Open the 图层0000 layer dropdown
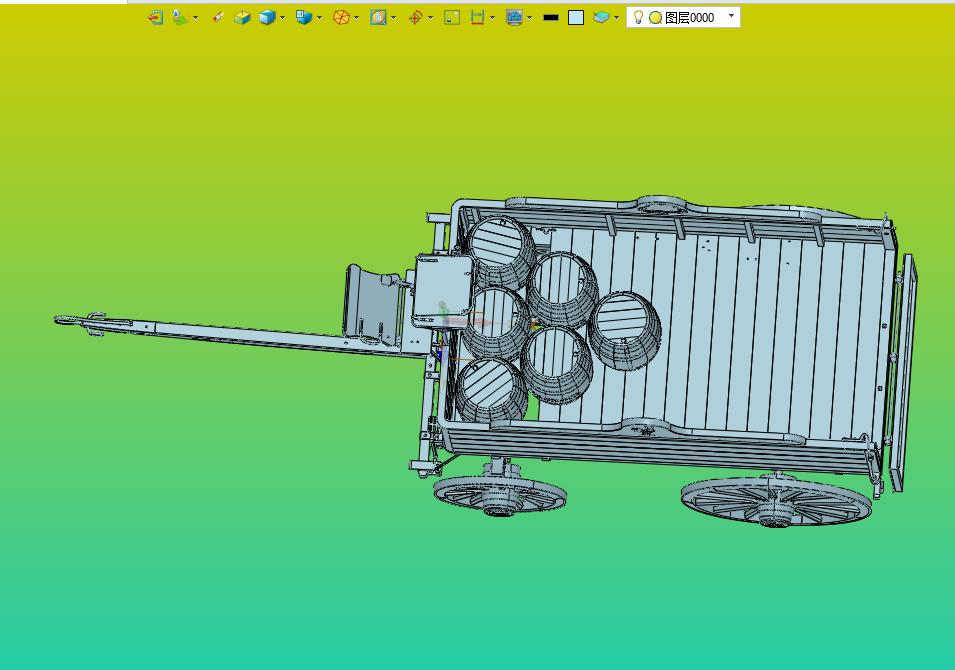 731,16
